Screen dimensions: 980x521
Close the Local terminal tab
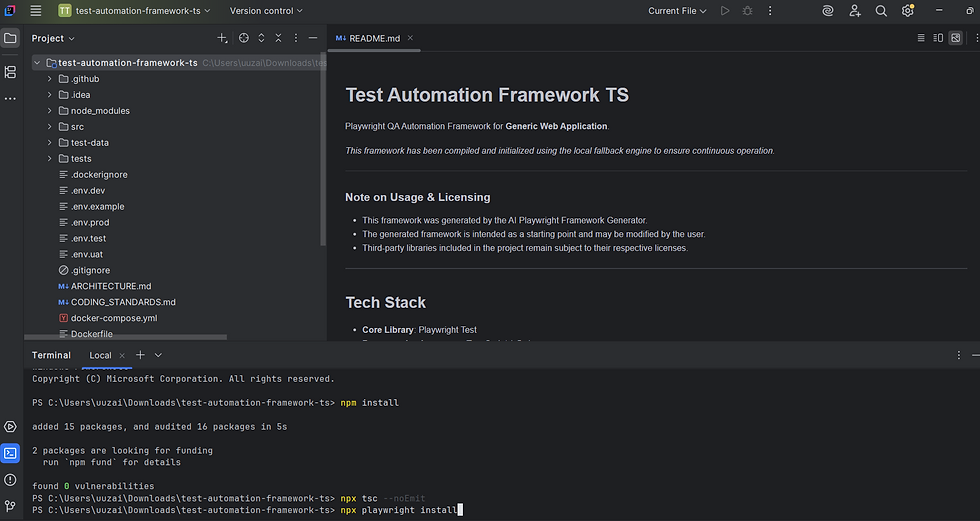(122, 355)
